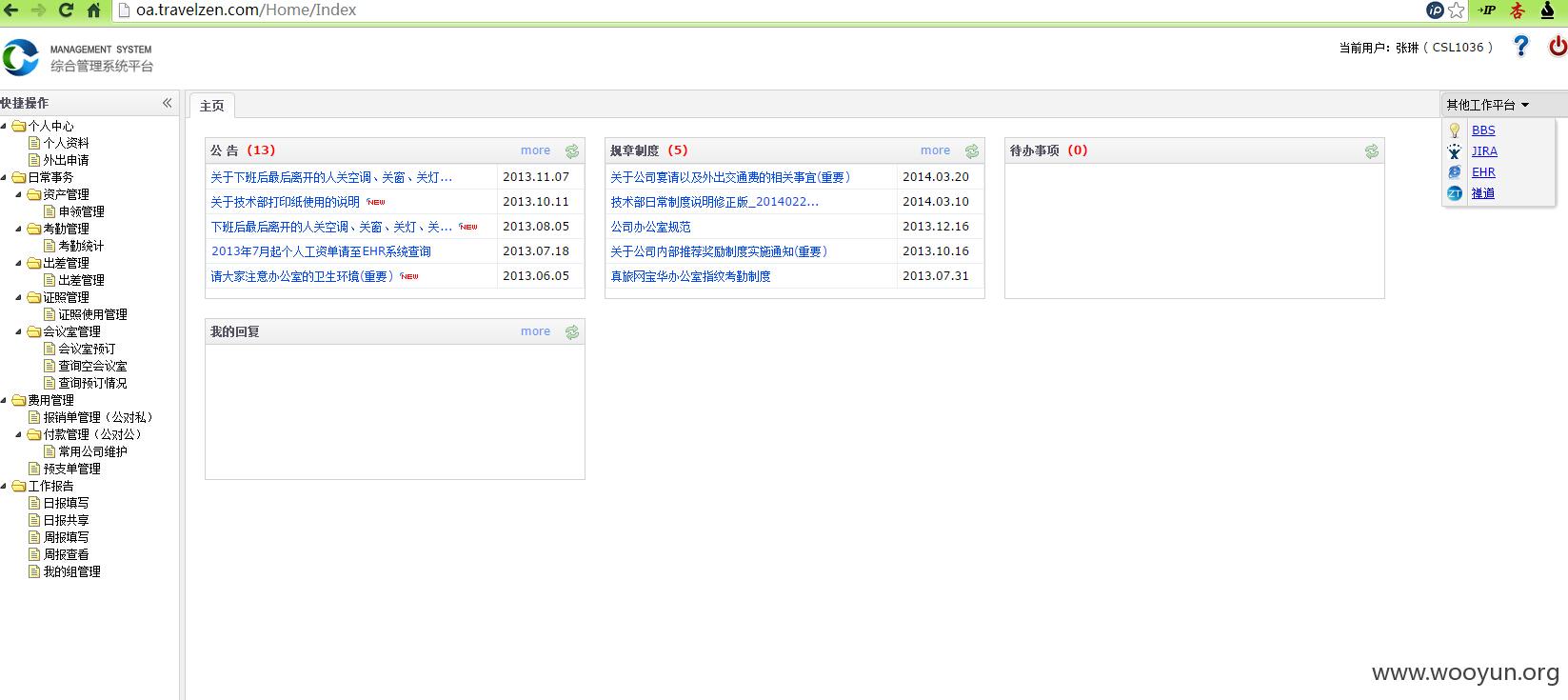The height and width of the screenshot is (700, 1568).
Task: Log out with the red power icon
Action: coord(1558,46)
